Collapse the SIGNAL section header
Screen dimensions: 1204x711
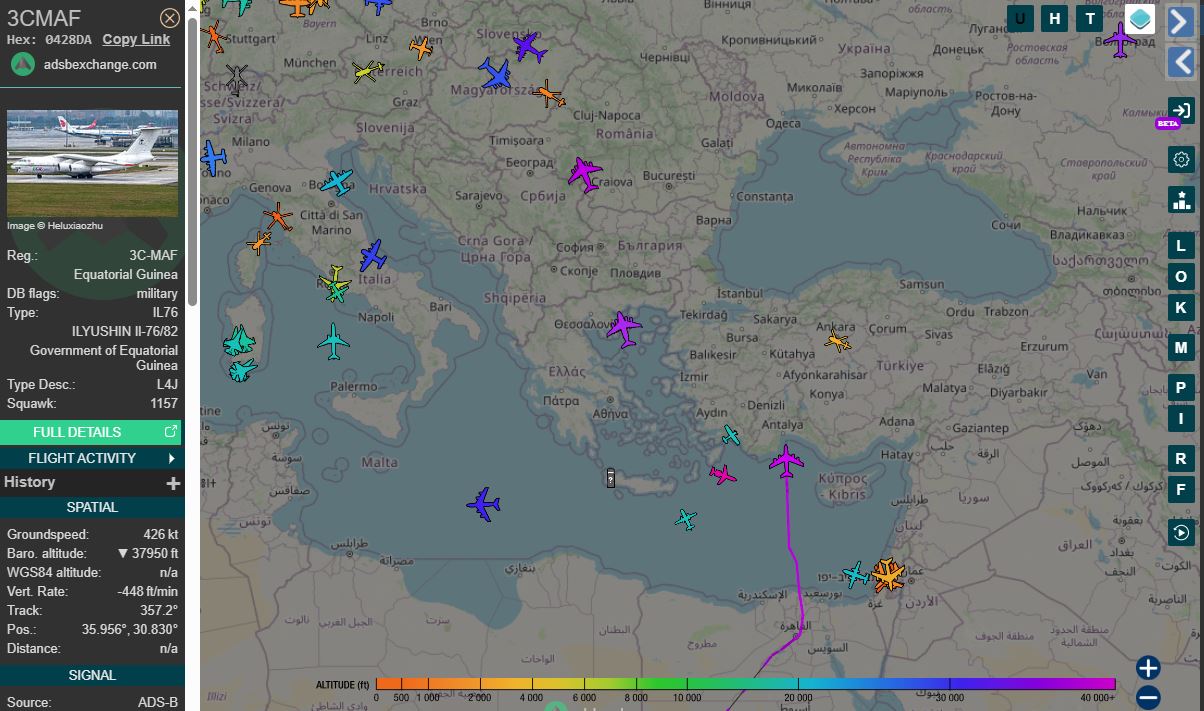92,675
